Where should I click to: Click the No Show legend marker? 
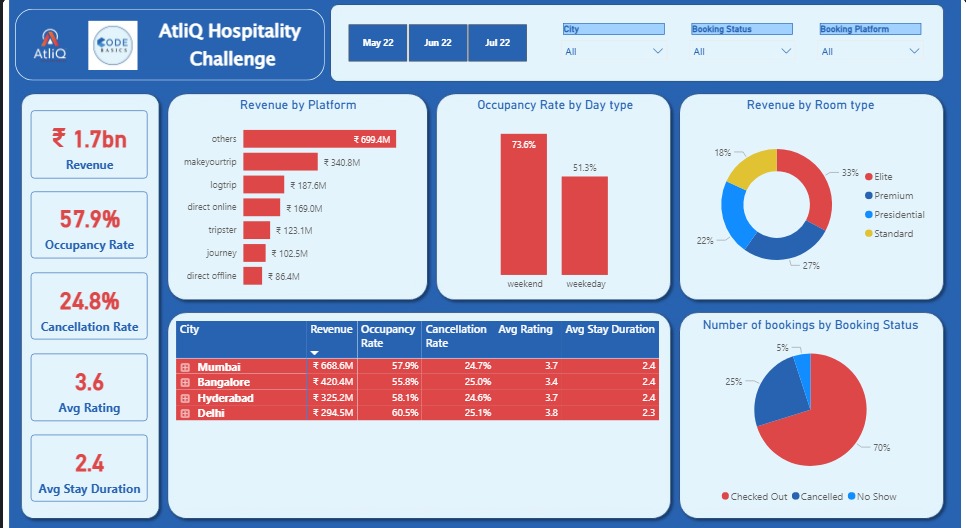pyautogui.click(x=852, y=496)
